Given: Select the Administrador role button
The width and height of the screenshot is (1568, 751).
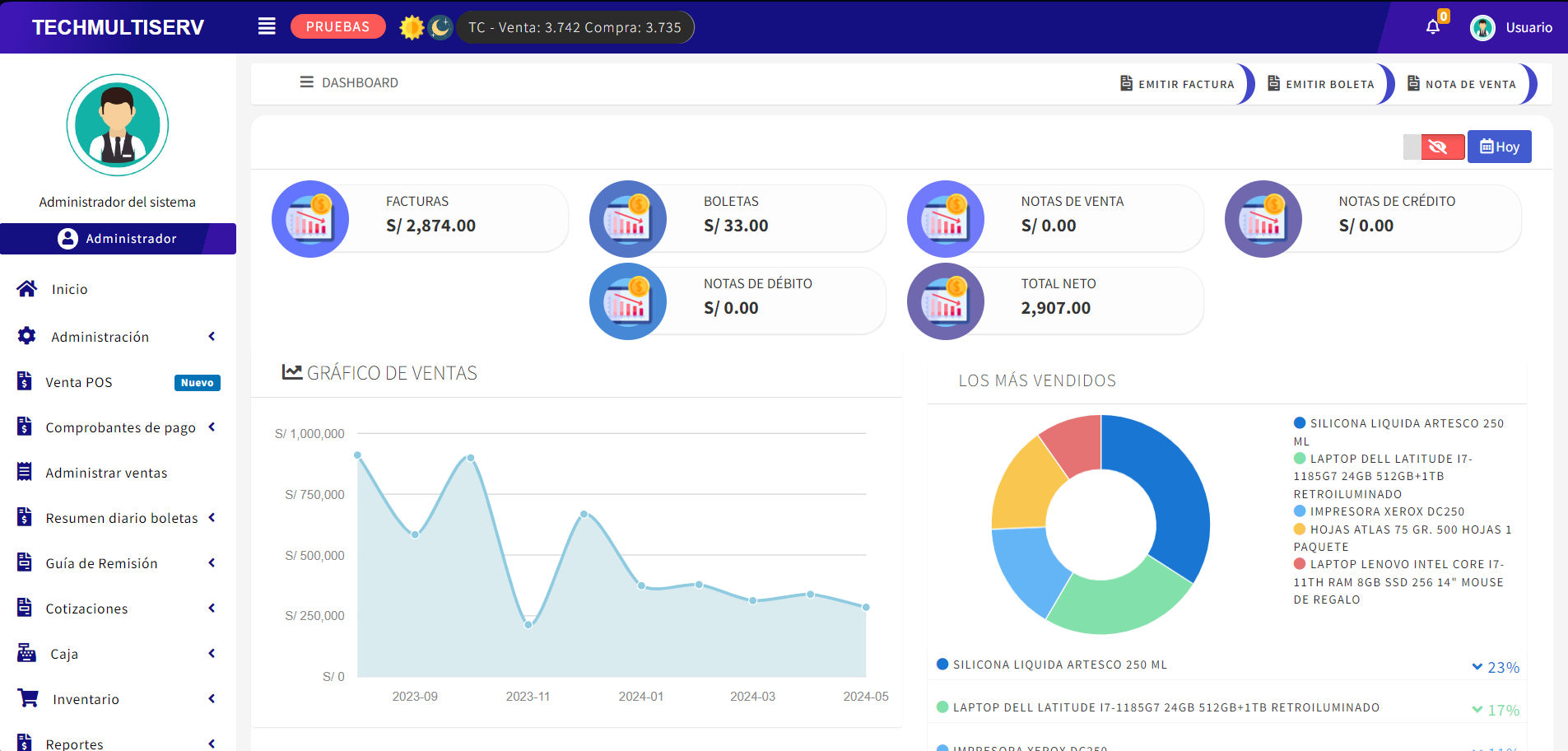Looking at the screenshot, I should [118, 239].
